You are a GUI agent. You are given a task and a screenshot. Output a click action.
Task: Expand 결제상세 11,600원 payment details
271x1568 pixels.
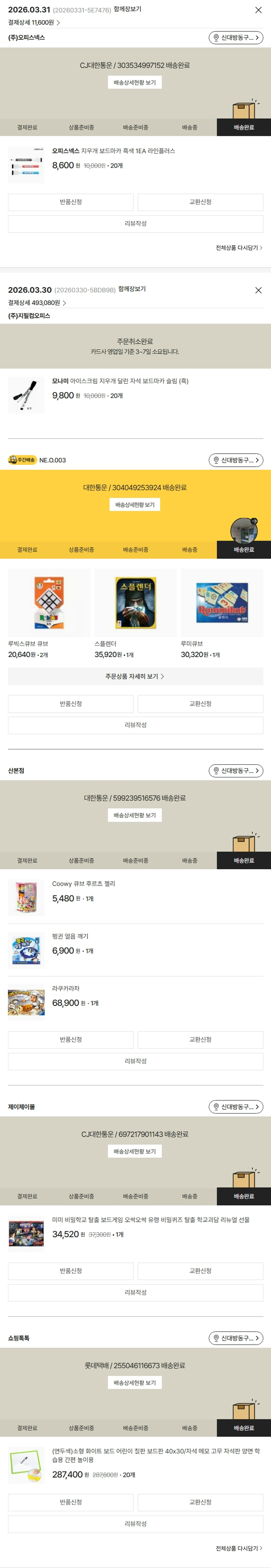(x=34, y=22)
